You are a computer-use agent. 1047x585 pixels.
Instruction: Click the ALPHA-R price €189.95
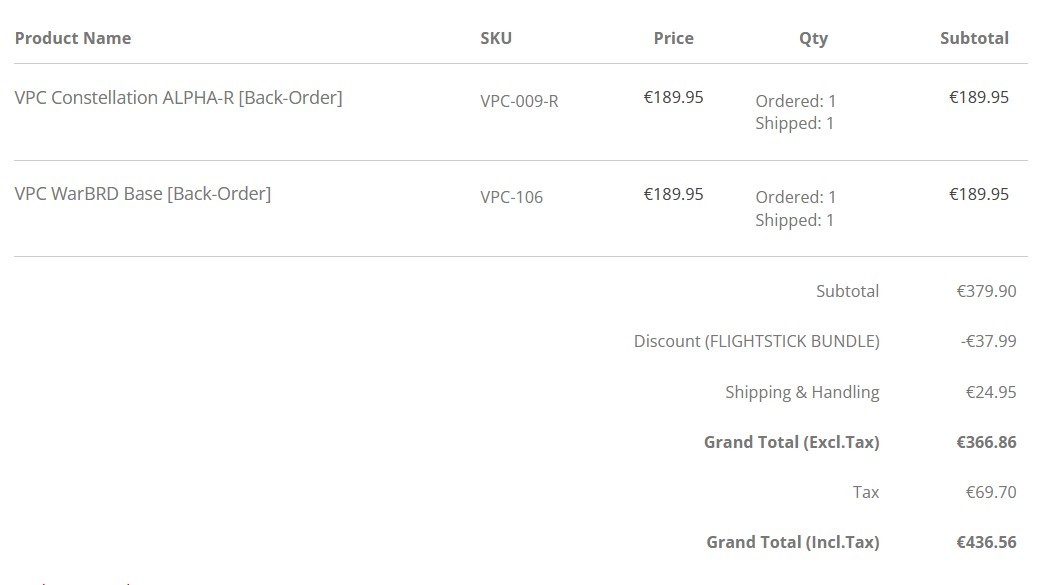(x=673, y=98)
